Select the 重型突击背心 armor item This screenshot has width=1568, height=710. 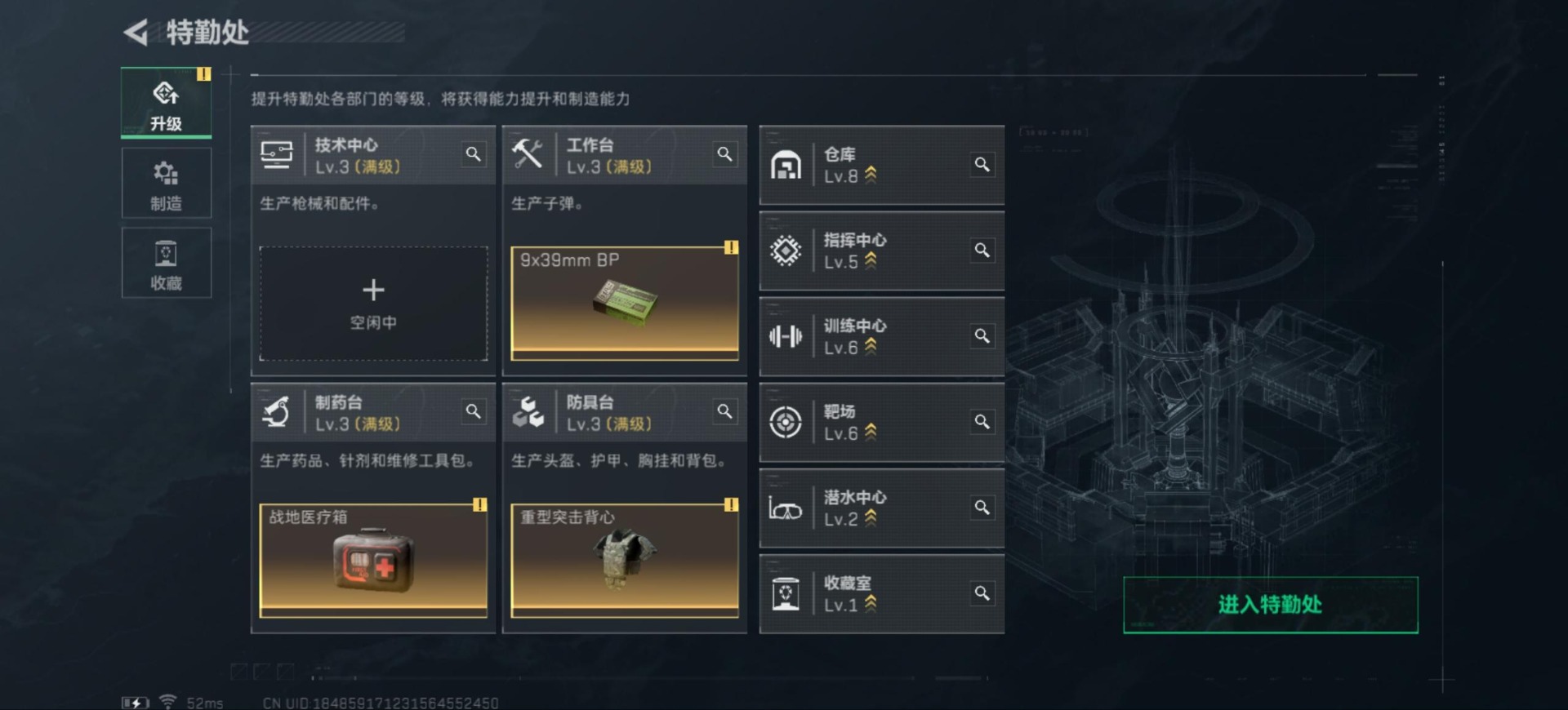pos(625,561)
